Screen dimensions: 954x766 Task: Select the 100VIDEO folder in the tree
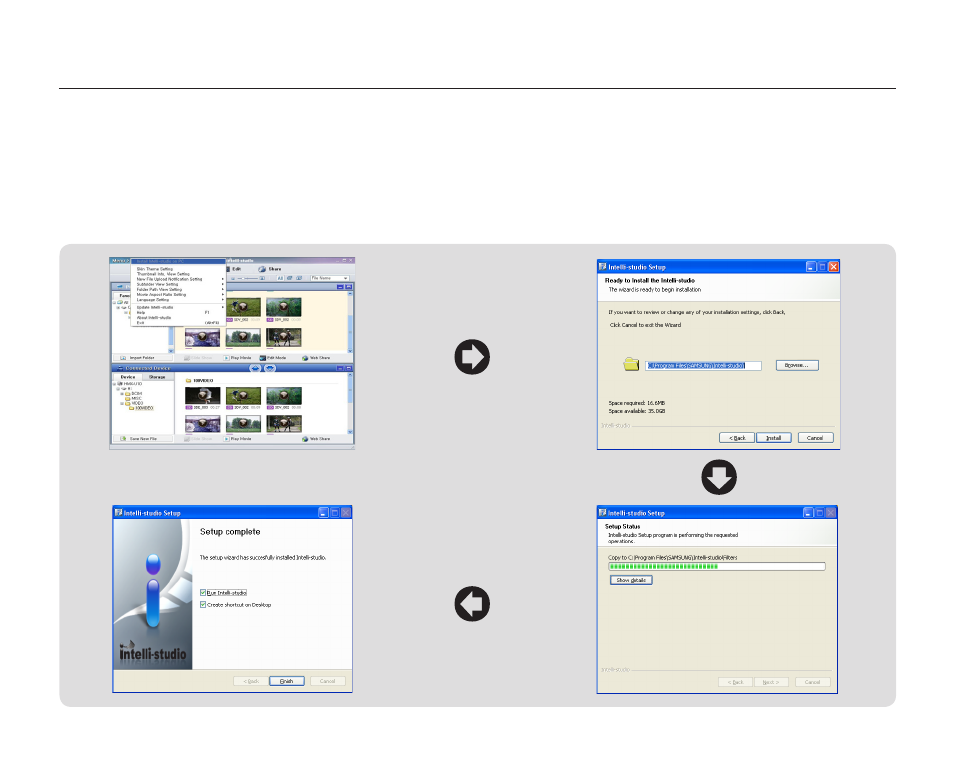(x=144, y=408)
